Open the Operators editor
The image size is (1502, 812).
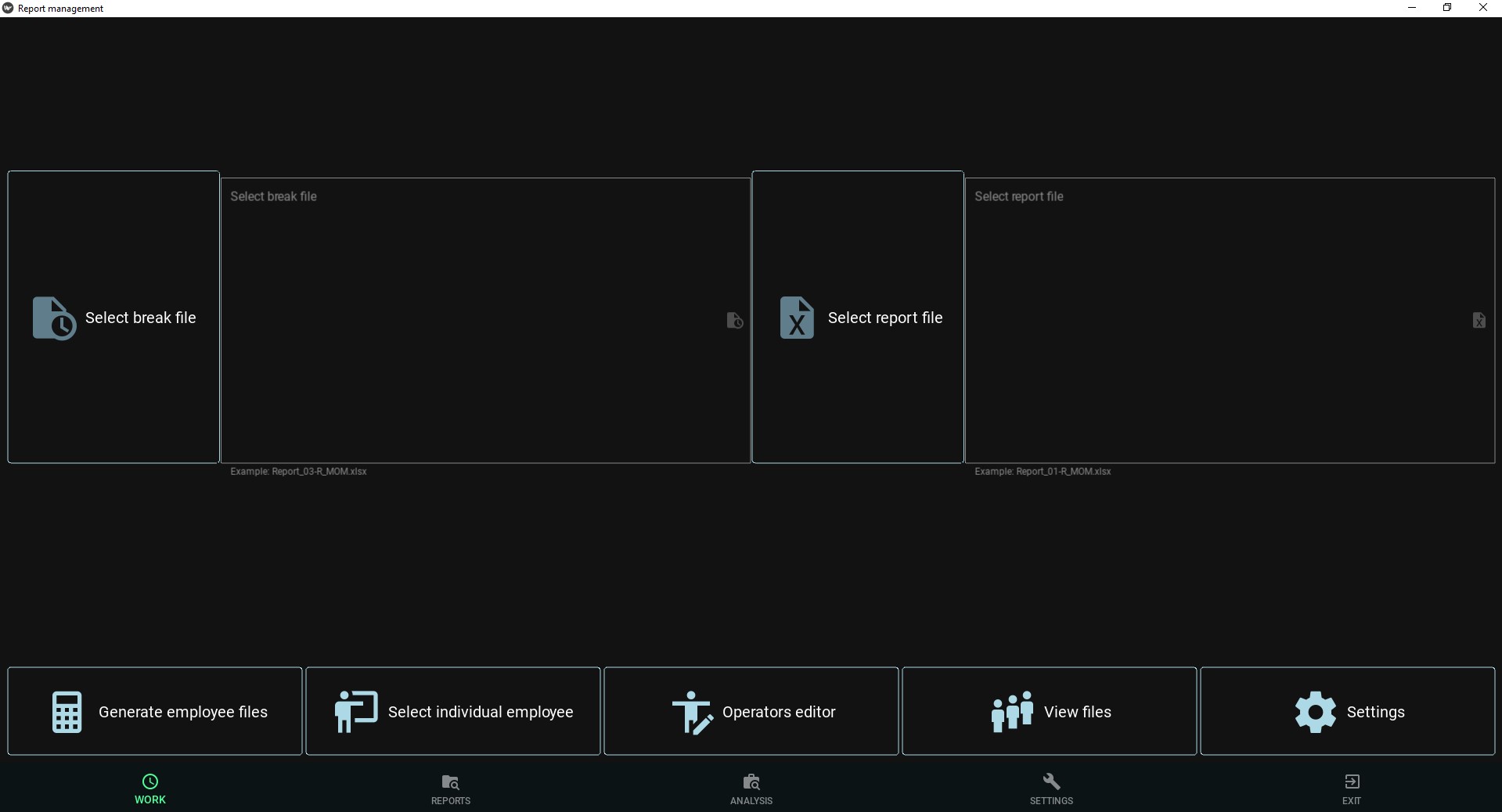click(x=751, y=711)
